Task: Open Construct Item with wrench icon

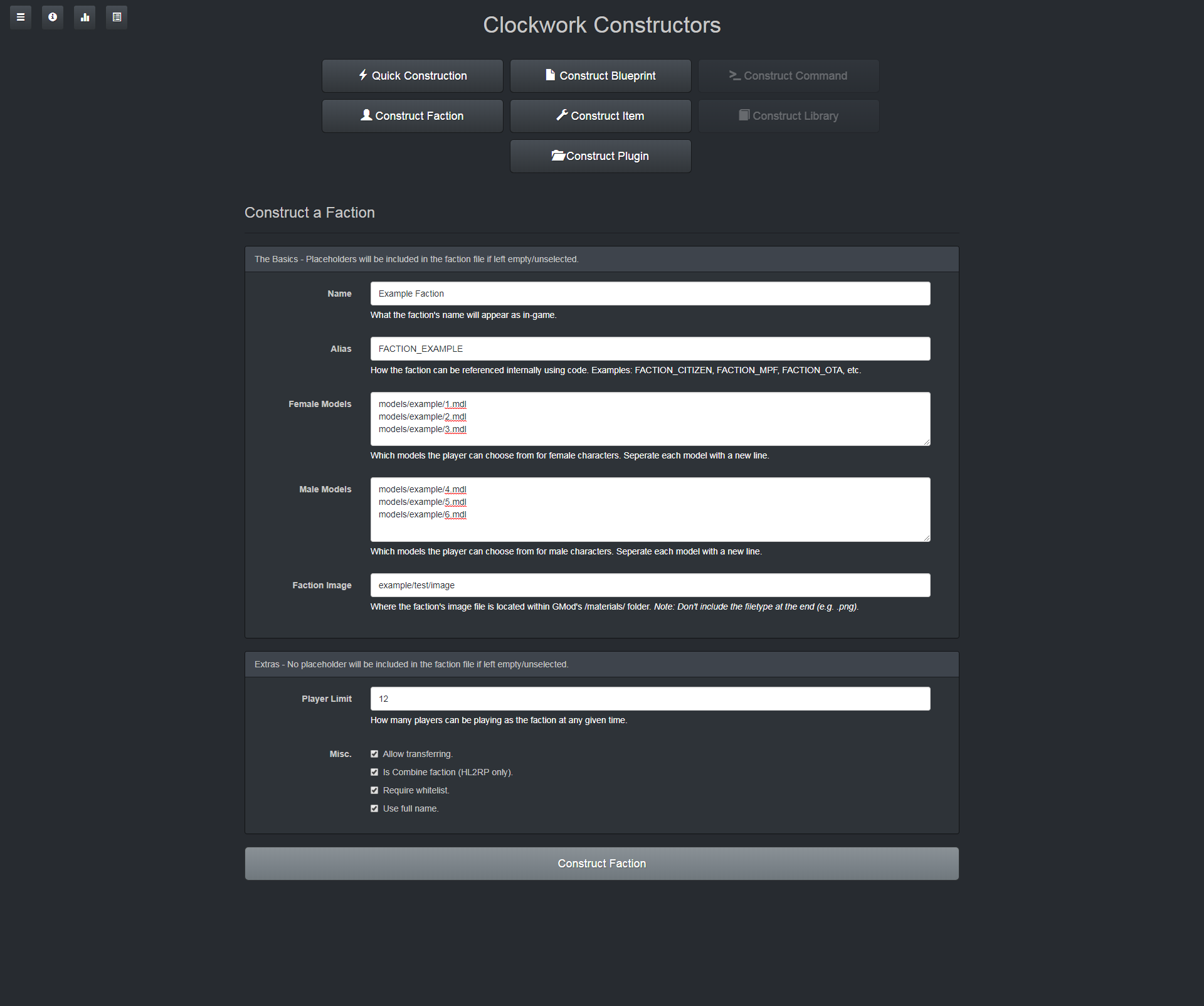Action: point(601,116)
